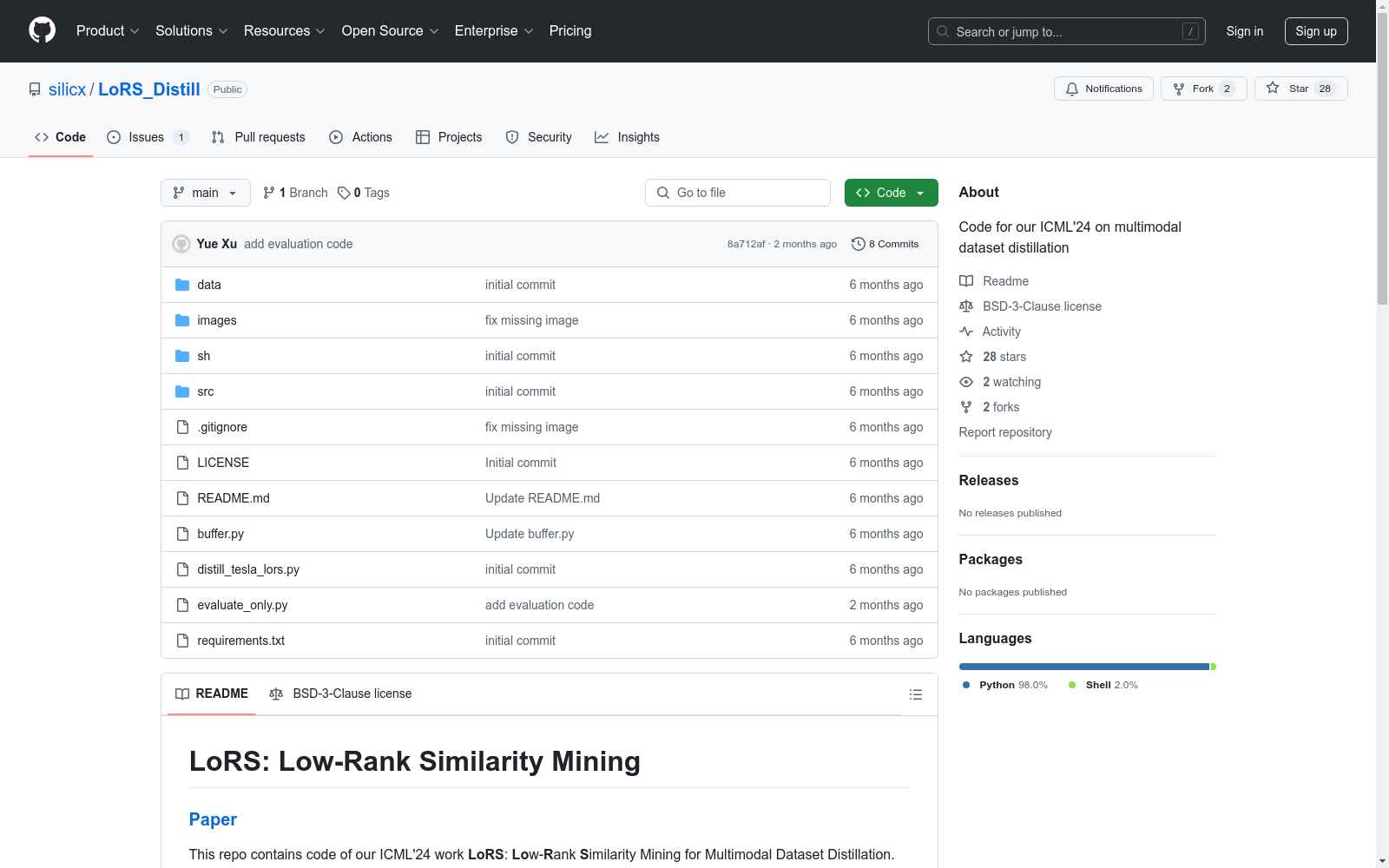Click the search magnifier icon in header
Screen dimensions: 1389x868
[x=943, y=31]
